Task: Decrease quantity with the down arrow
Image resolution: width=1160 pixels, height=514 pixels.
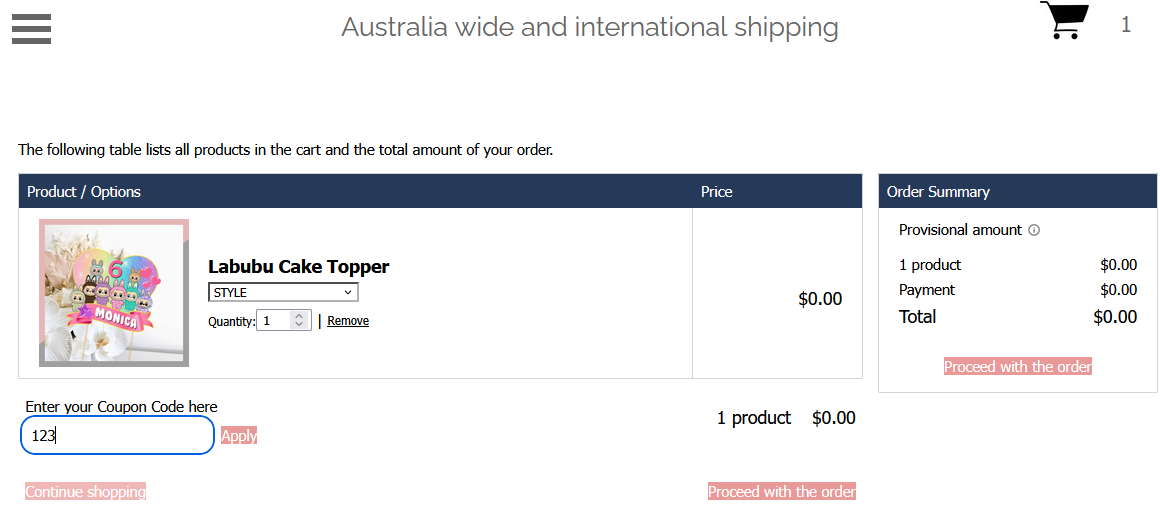Action: (x=298, y=325)
